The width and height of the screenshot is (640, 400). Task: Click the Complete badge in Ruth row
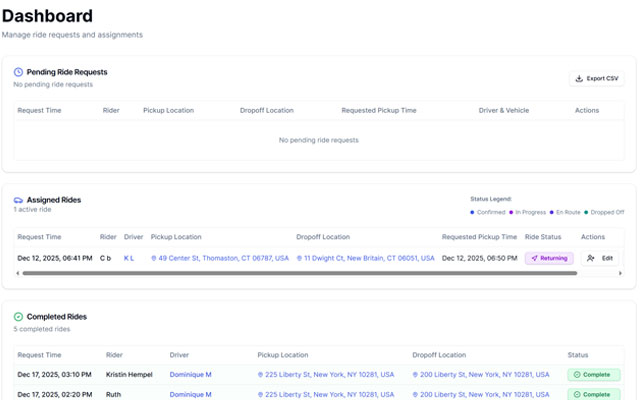(594, 394)
